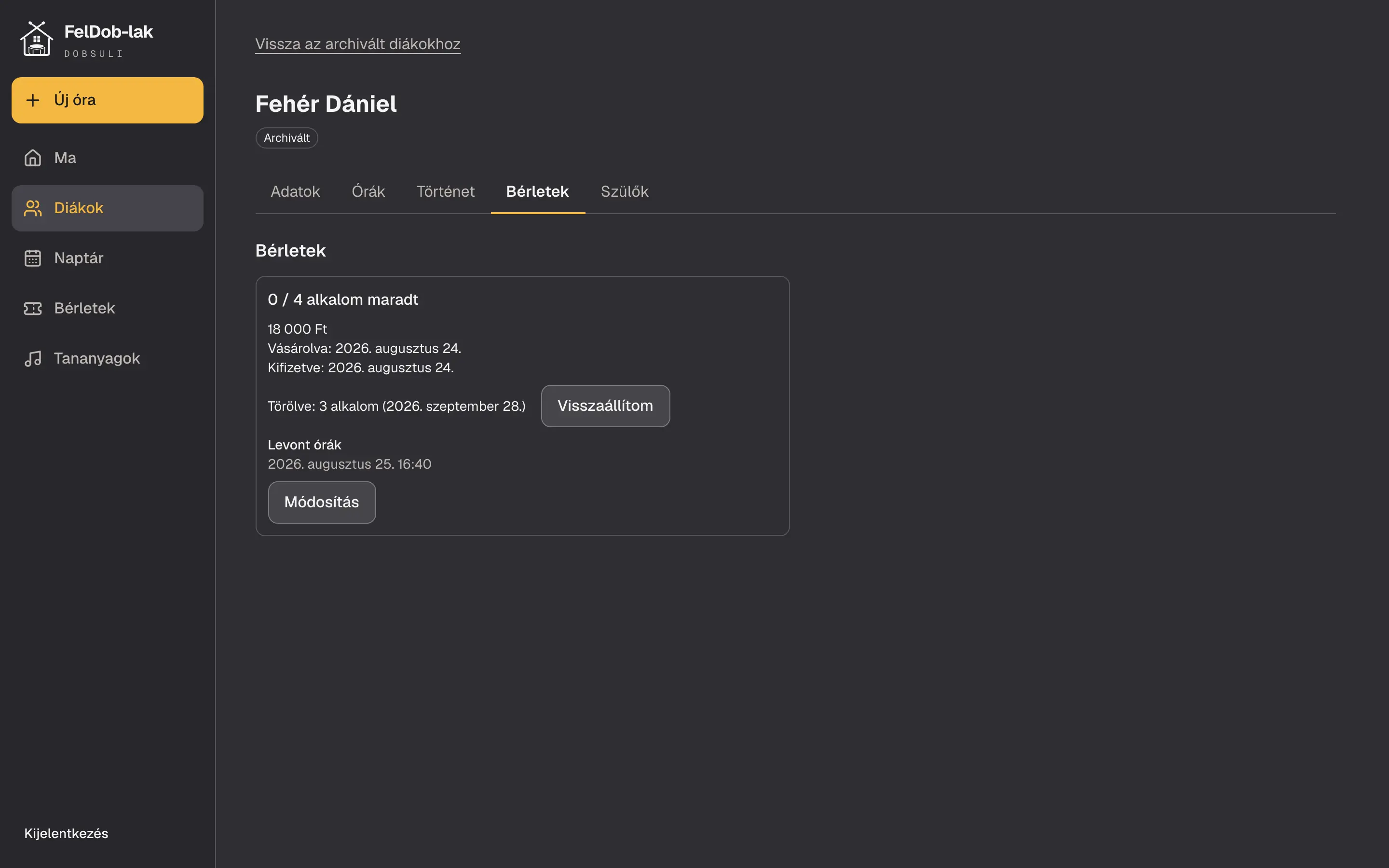
Task: Click the calendar icon beside Naptár
Action: pyautogui.click(x=33, y=258)
